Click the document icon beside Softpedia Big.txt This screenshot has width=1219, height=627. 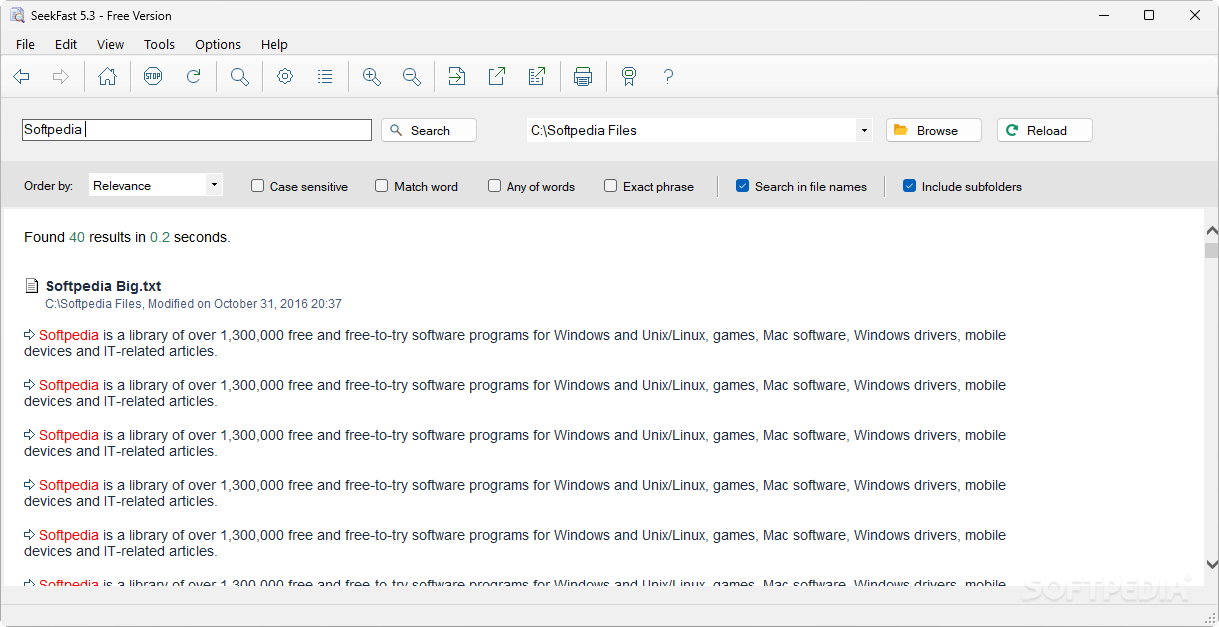click(x=33, y=286)
